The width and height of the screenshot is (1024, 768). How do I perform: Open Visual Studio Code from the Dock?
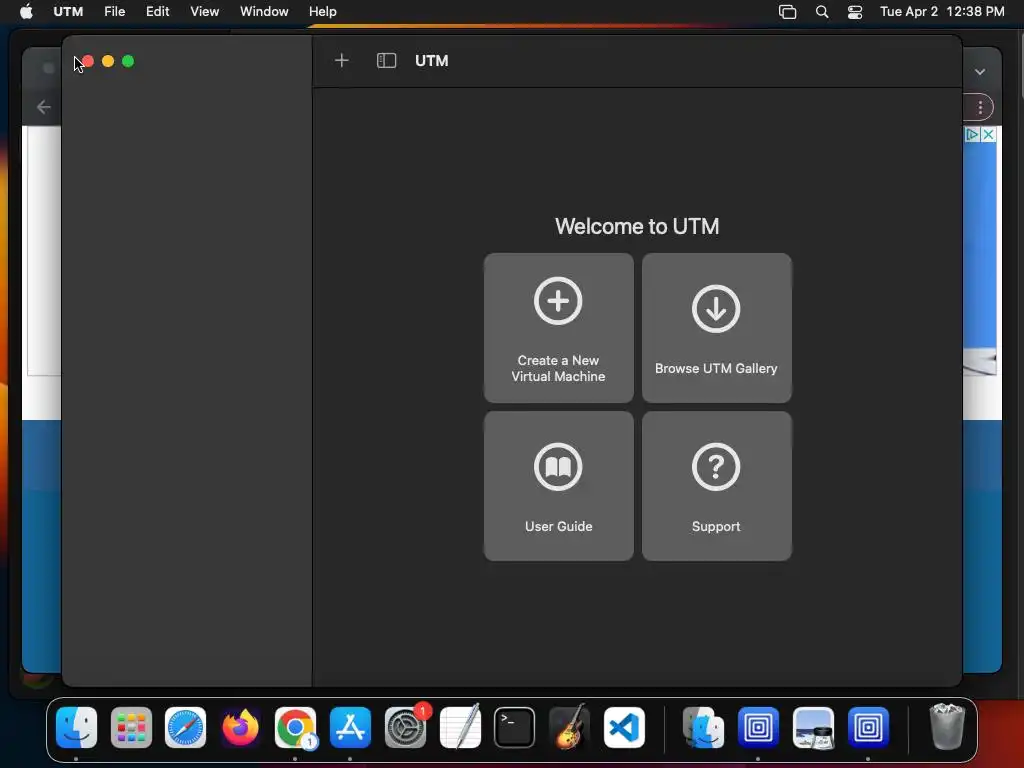click(624, 728)
